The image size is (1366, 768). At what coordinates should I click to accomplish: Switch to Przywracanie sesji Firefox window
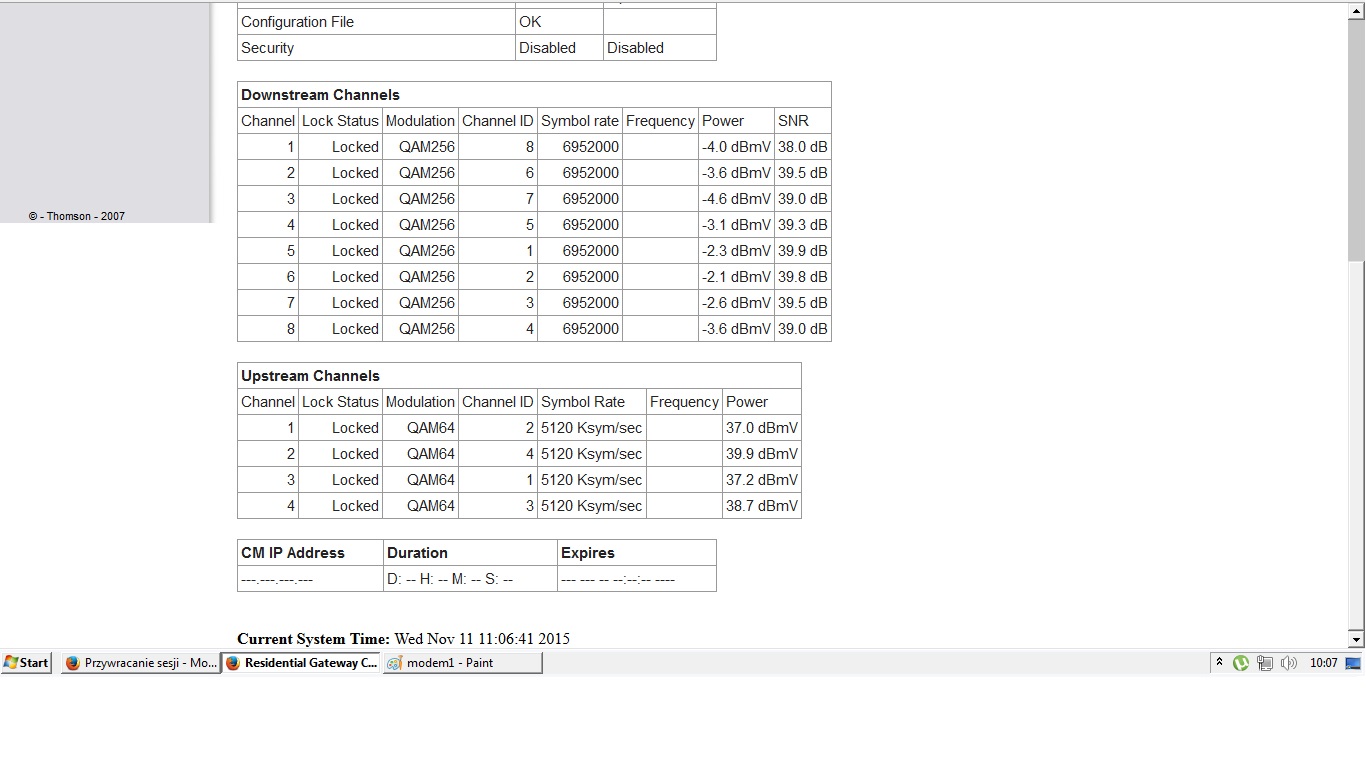[x=141, y=662]
